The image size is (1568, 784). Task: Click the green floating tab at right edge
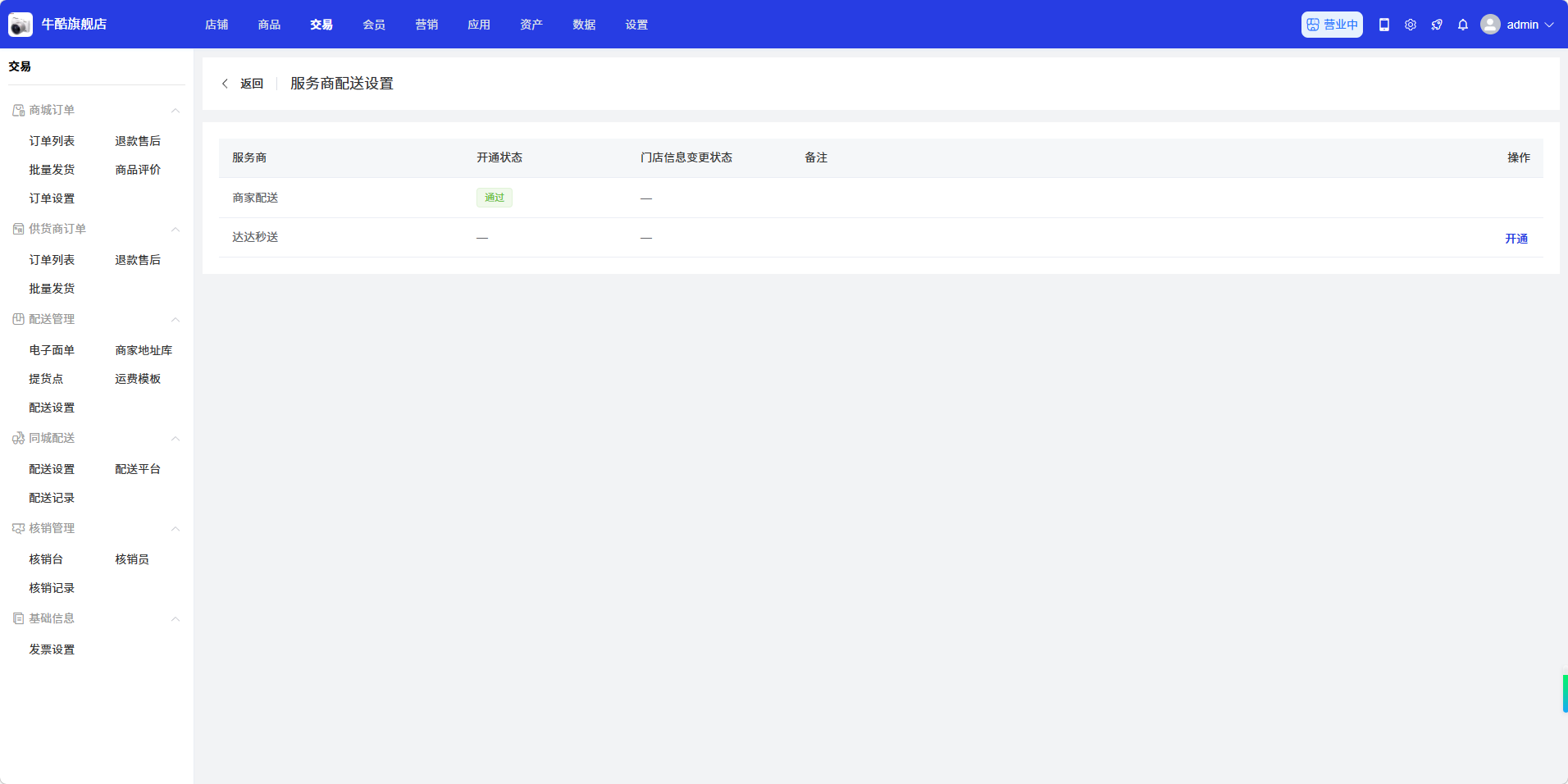point(1565,694)
